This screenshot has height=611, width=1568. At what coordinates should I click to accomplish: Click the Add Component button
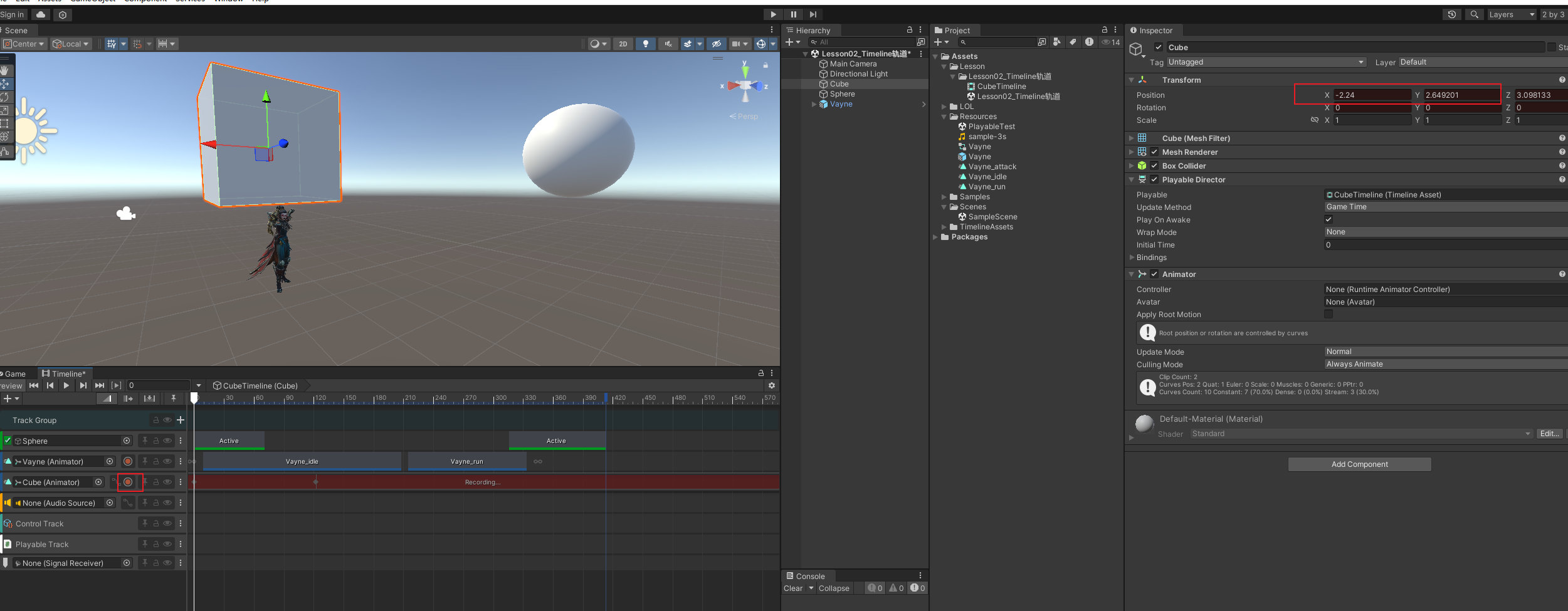(1359, 464)
